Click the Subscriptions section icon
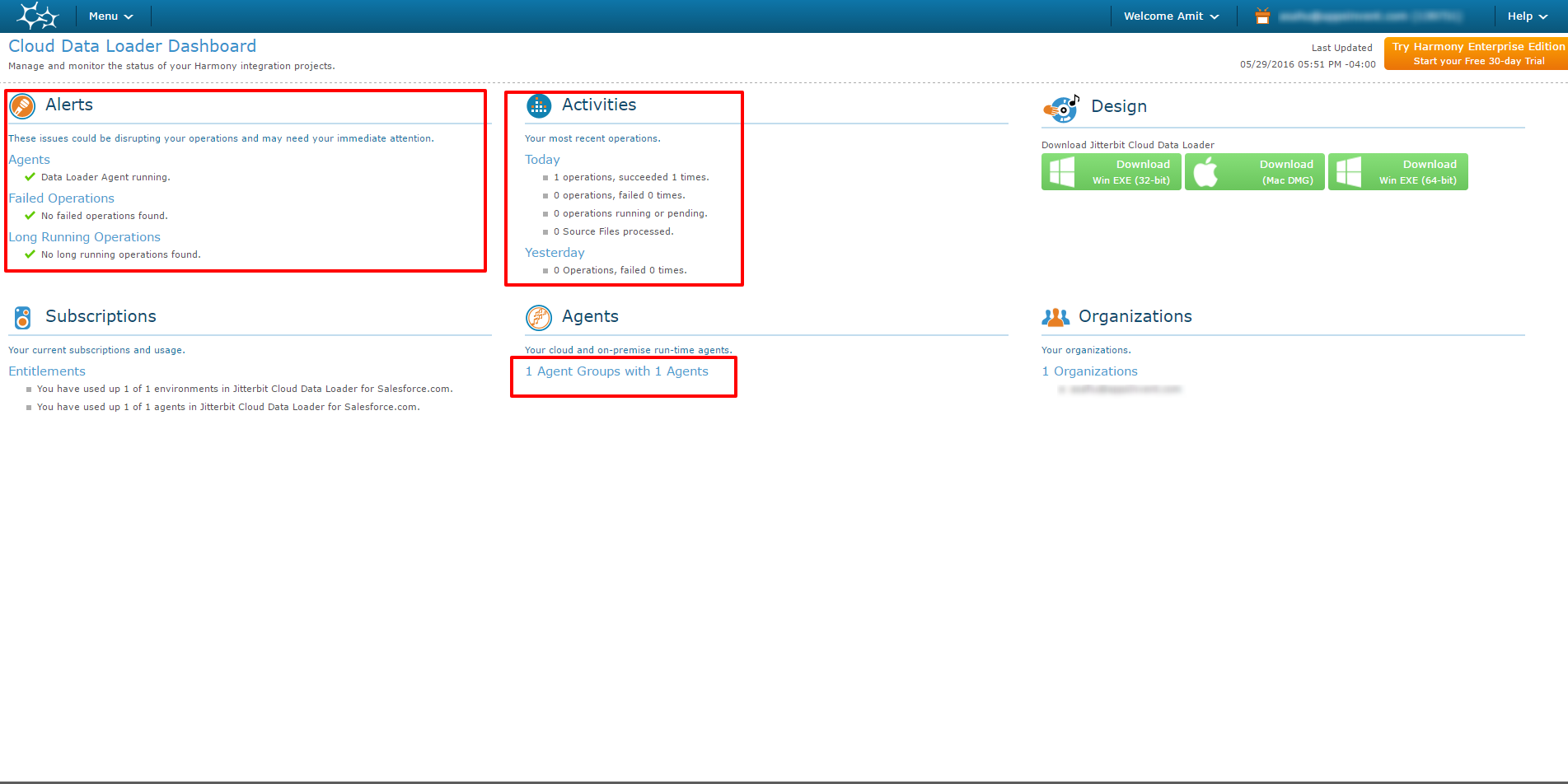The height and width of the screenshot is (784, 1568). (23, 317)
